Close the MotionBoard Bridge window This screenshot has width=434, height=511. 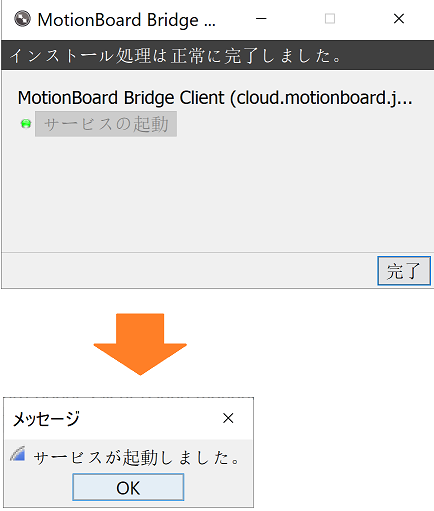point(399,19)
